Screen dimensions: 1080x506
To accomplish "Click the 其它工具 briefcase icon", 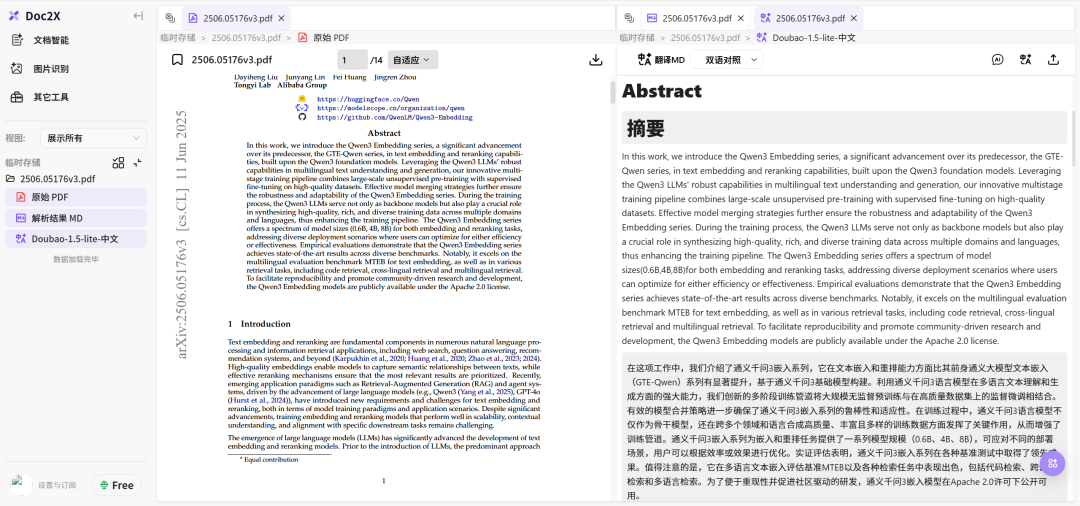I will (17, 97).
